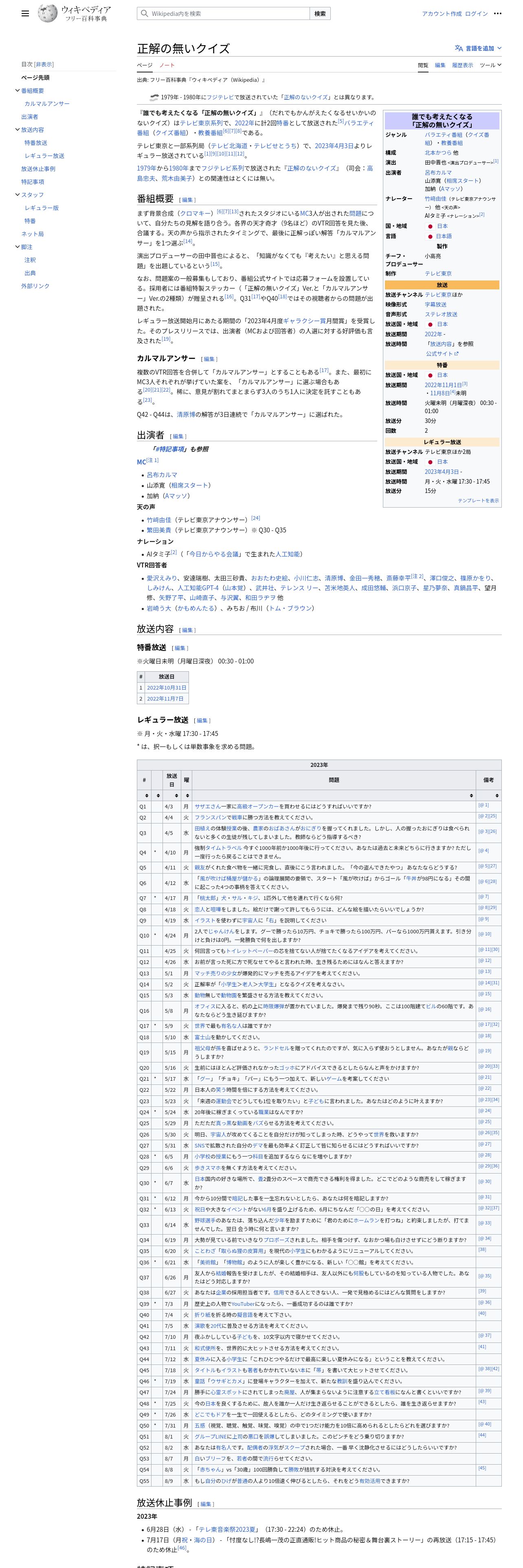Click テンプレートを表示 in infobox
Viewport: 523px width, 1568px height.
point(478,500)
